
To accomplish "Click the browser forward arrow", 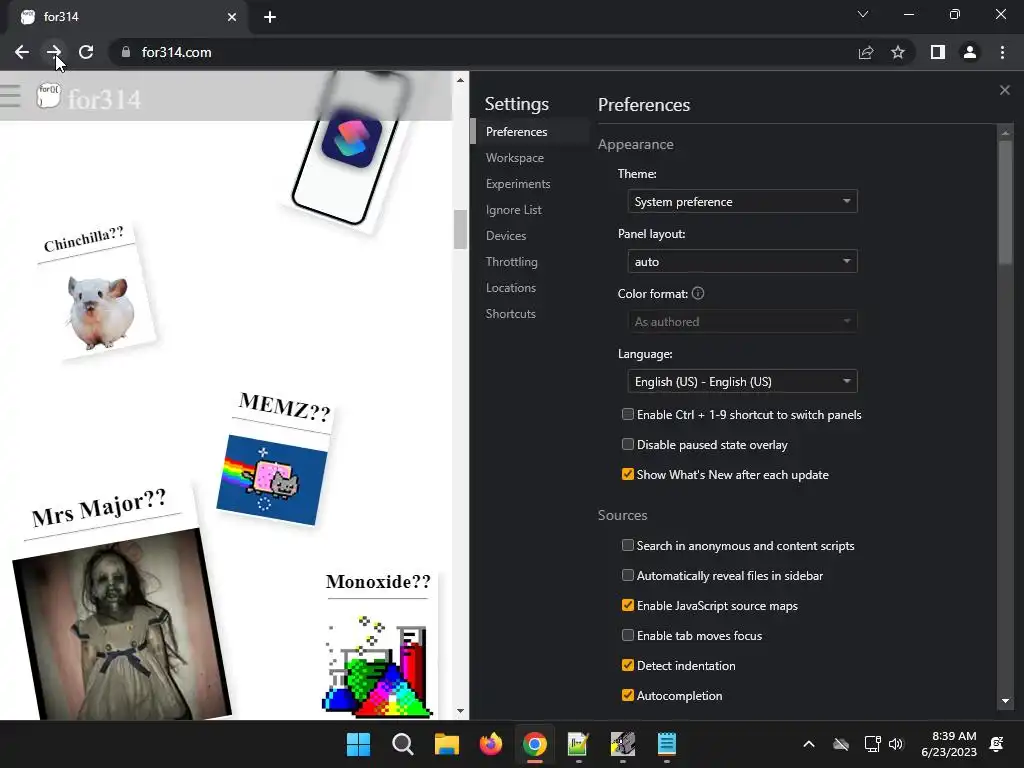I will point(54,52).
